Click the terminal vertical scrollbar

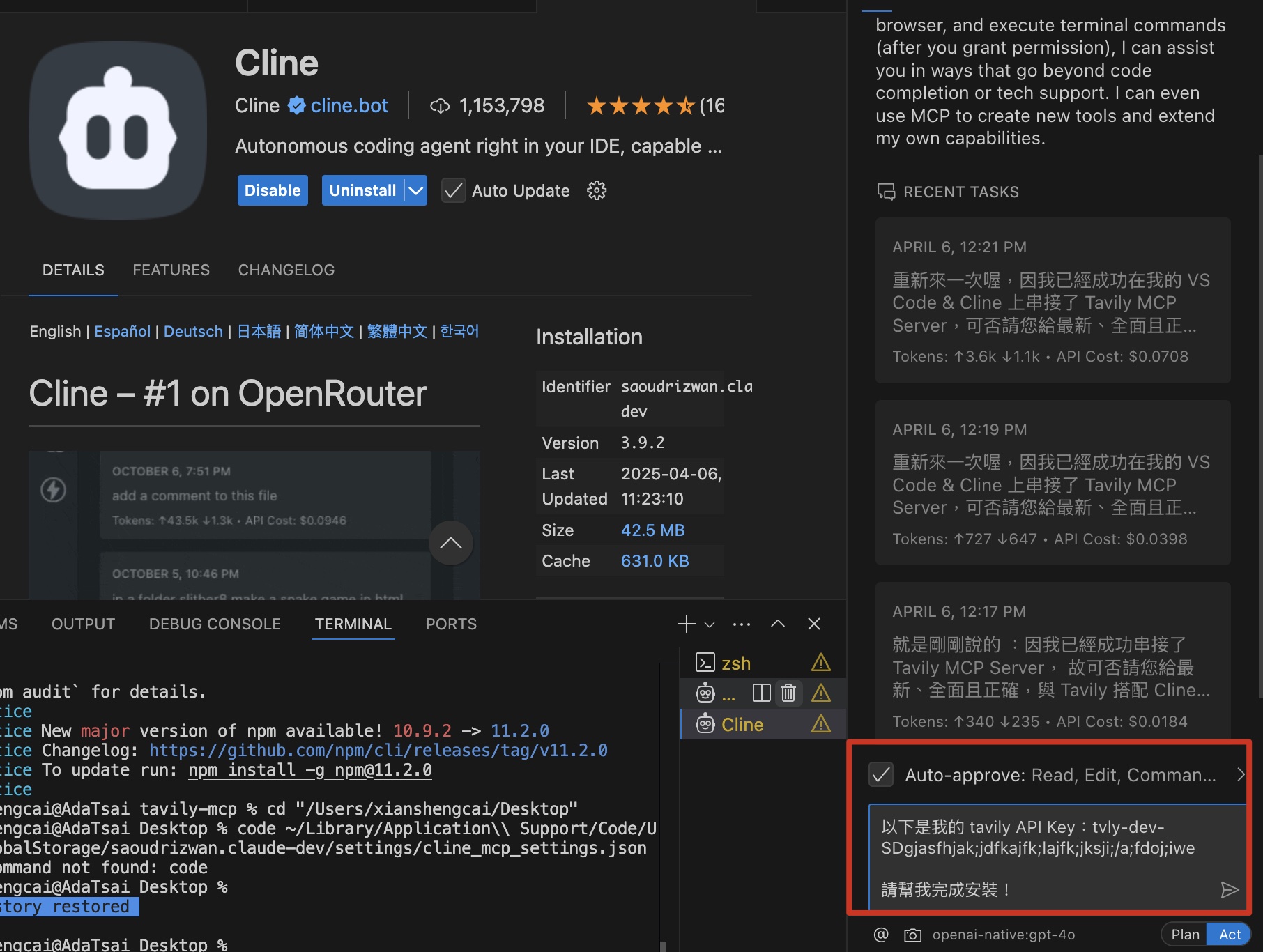(x=663, y=946)
